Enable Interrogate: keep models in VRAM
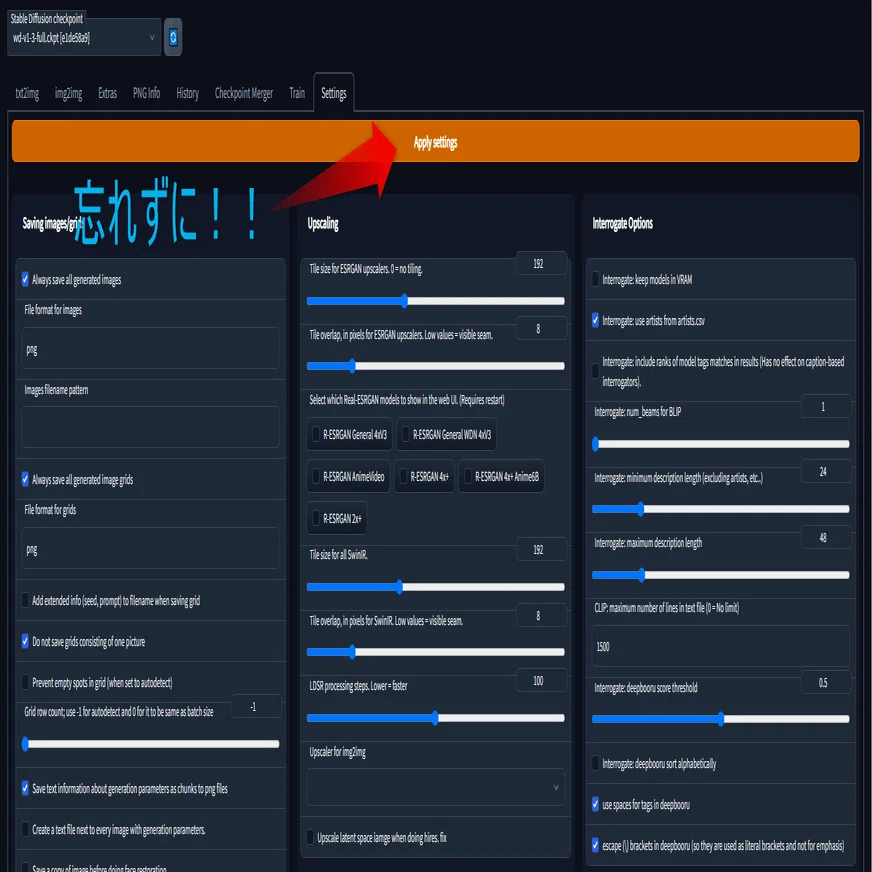This screenshot has height=872, width=872. tap(596, 279)
